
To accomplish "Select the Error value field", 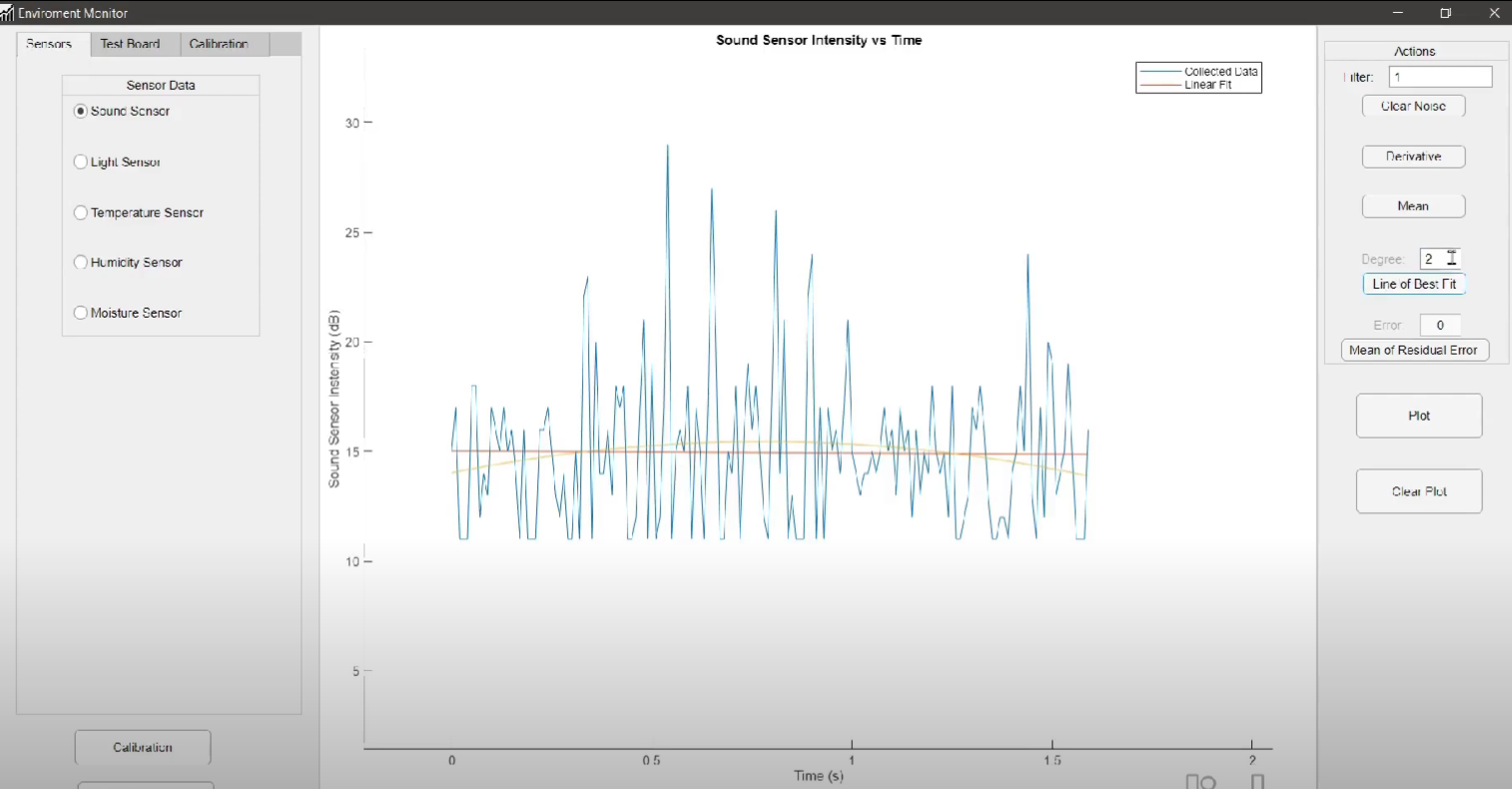I will (1440, 325).
